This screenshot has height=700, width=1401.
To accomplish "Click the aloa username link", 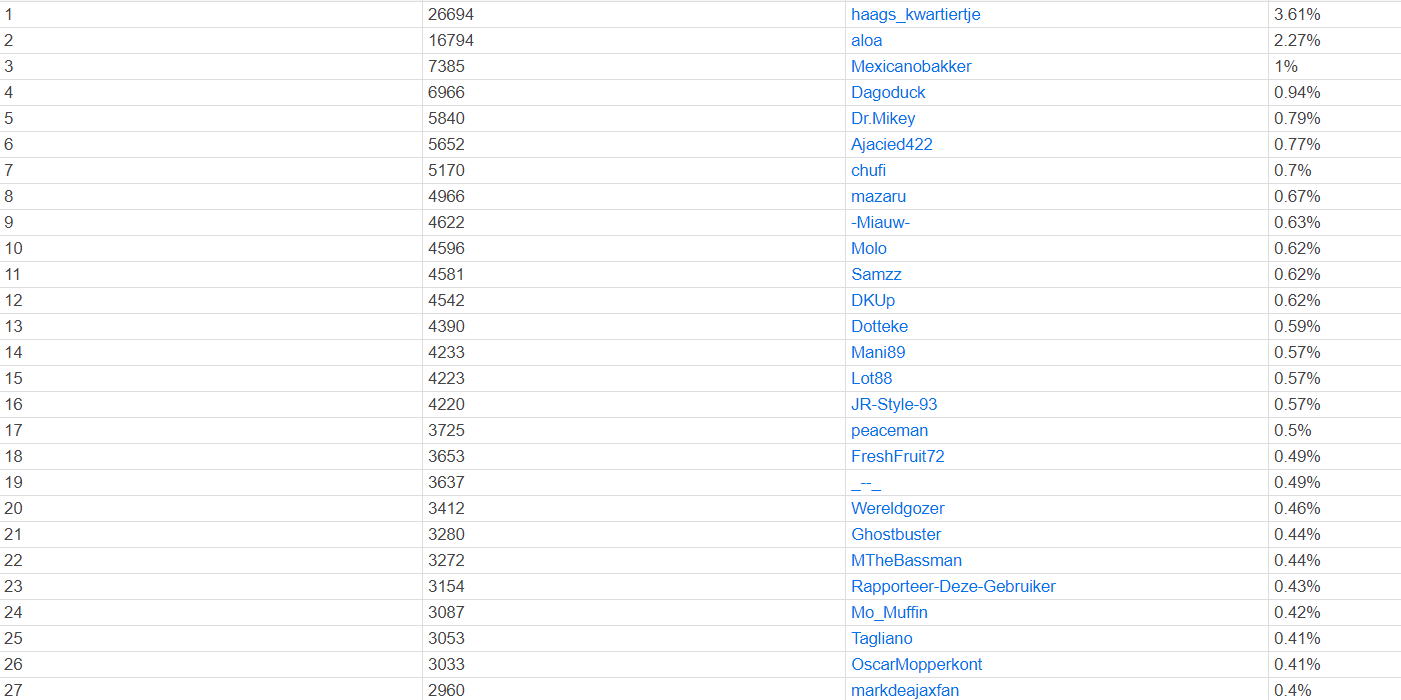I will click(x=867, y=41).
